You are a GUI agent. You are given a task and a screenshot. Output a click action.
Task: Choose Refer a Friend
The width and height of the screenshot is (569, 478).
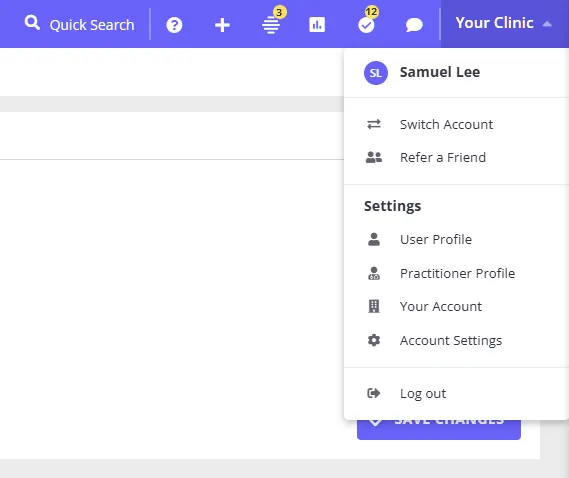443,158
